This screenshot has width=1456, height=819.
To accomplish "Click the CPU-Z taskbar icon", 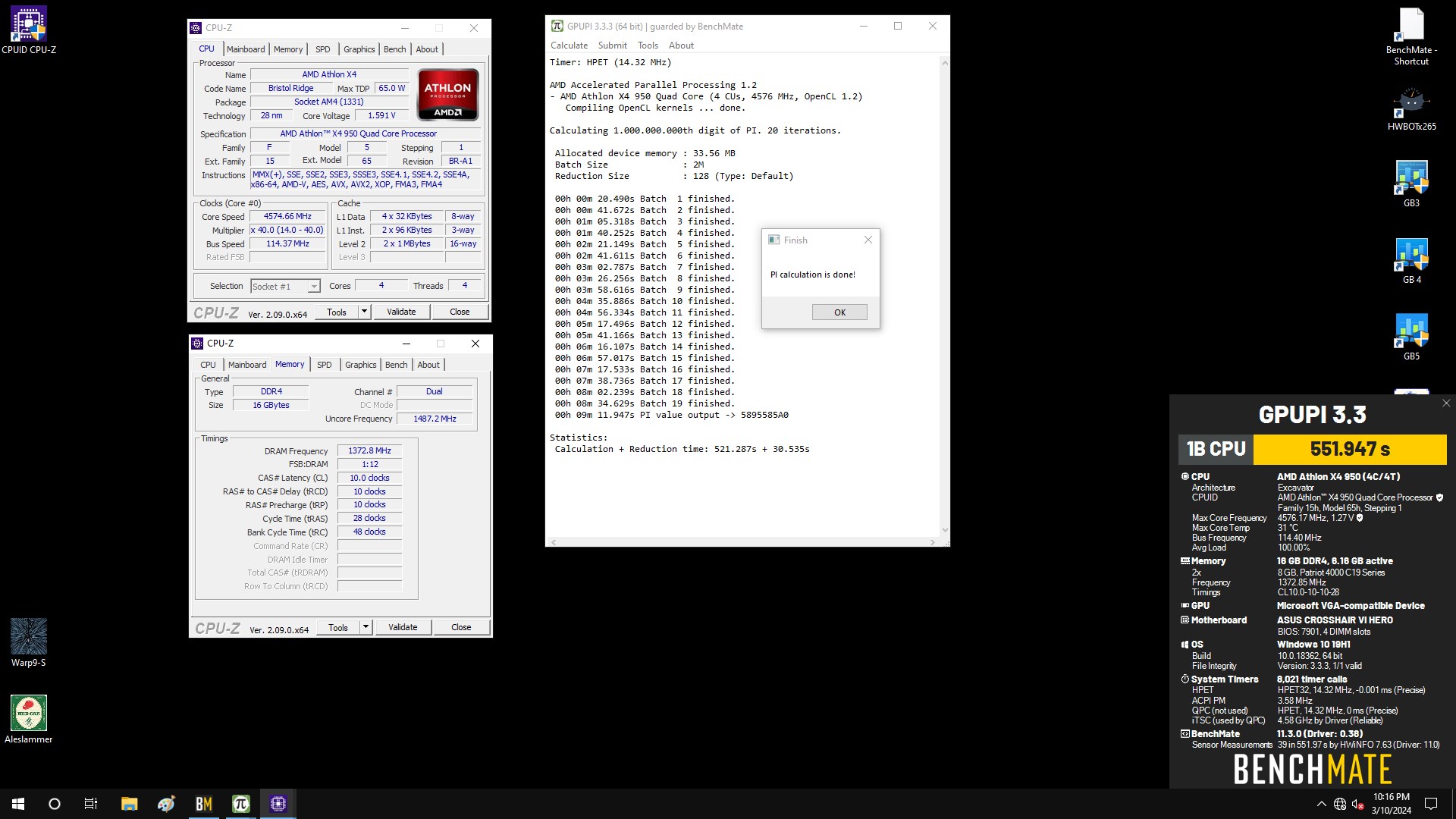I will click(x=278, y=804).
